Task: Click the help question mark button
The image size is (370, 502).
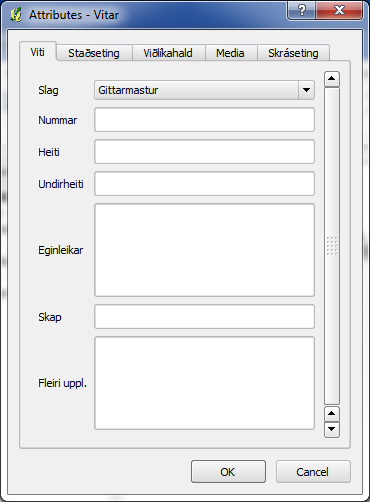Action: [301, 10]
